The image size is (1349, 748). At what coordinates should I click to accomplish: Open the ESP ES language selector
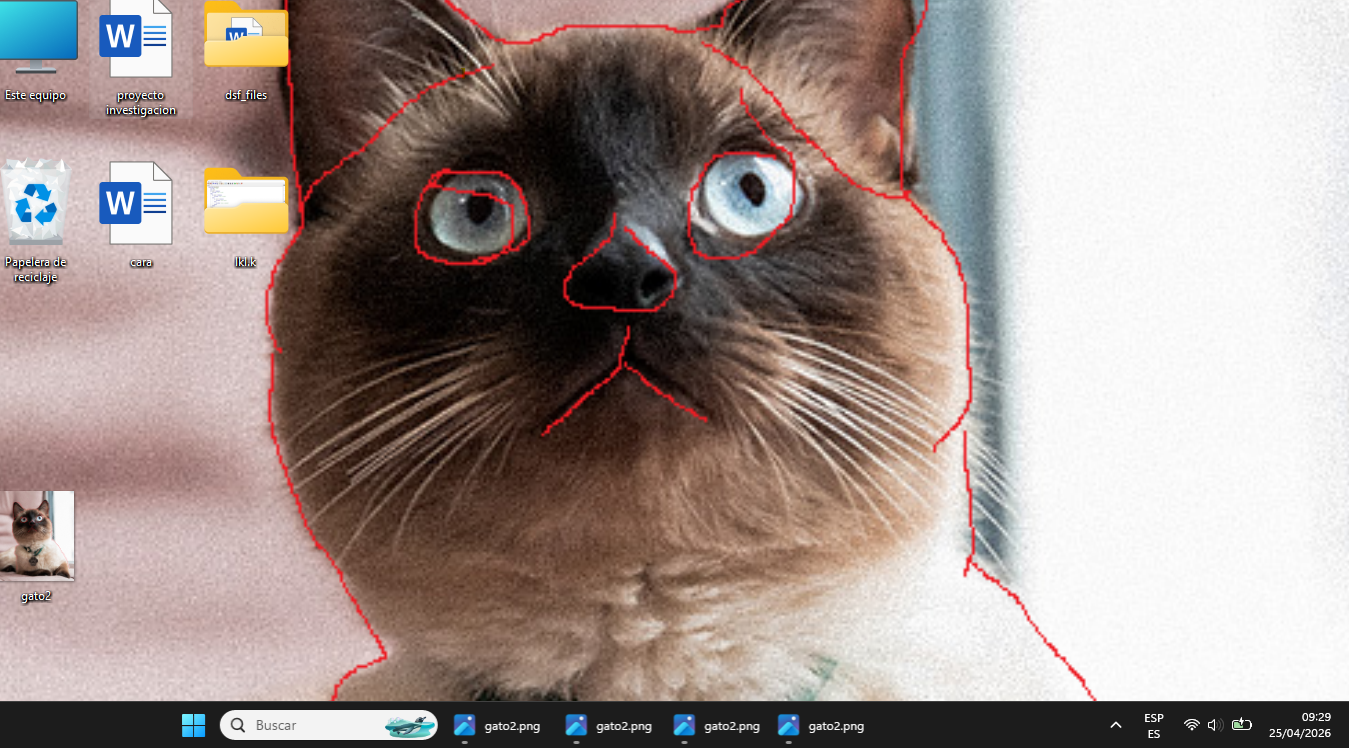[x=1153, y=725]
